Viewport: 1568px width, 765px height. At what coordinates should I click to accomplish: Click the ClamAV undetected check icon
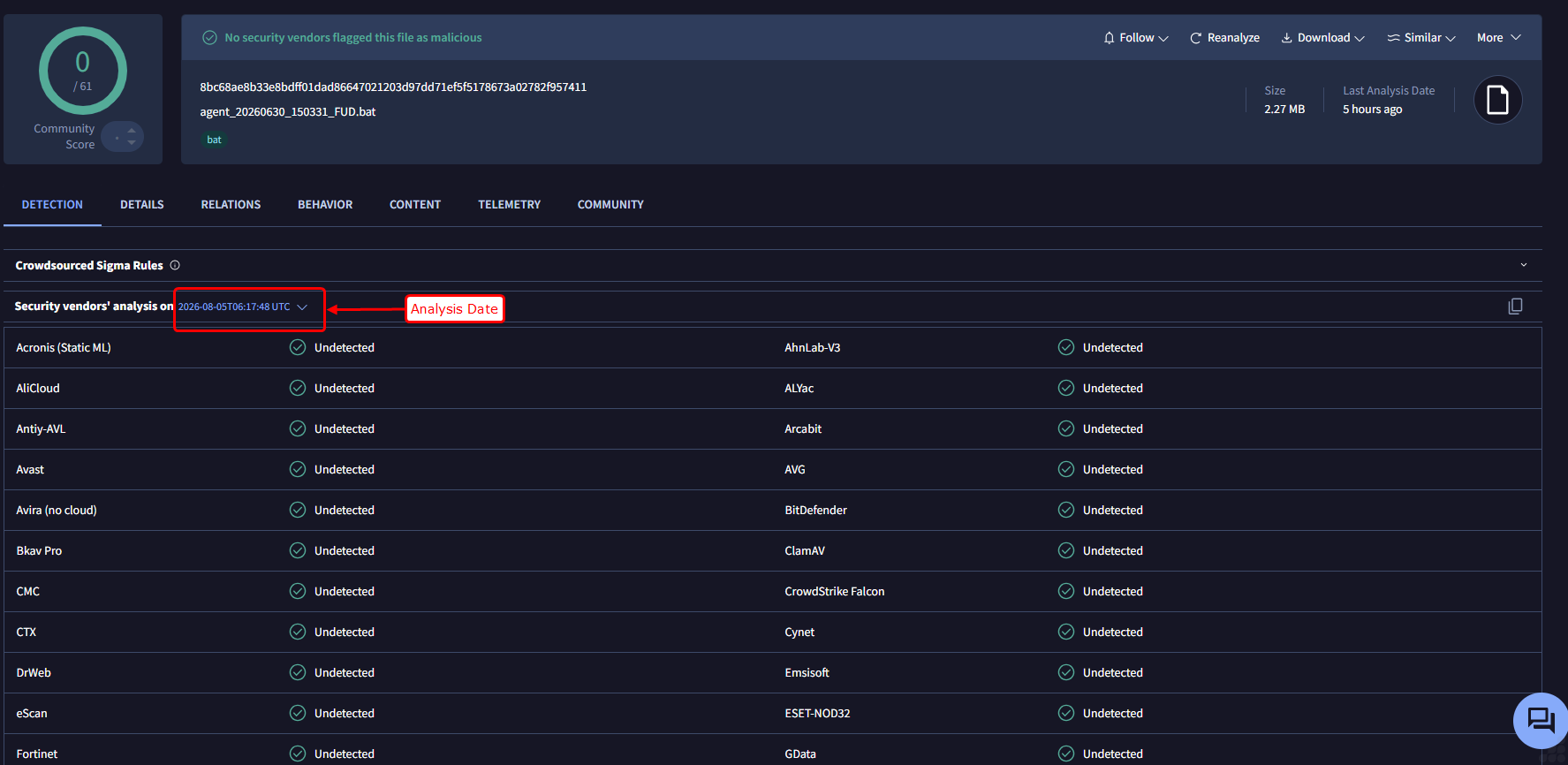(x=1066, y=550)
